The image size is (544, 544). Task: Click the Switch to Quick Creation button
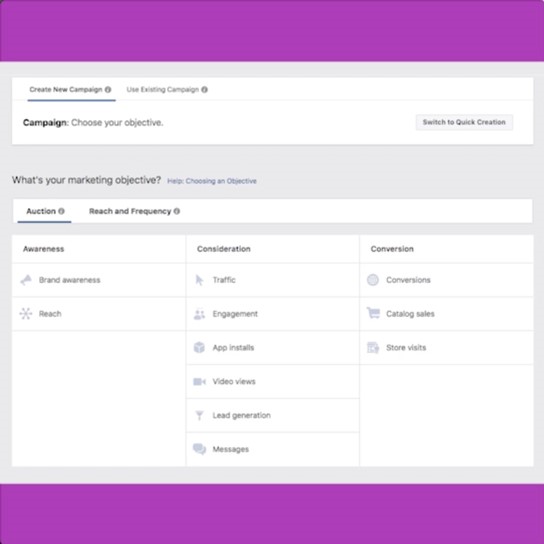point(464,122)
